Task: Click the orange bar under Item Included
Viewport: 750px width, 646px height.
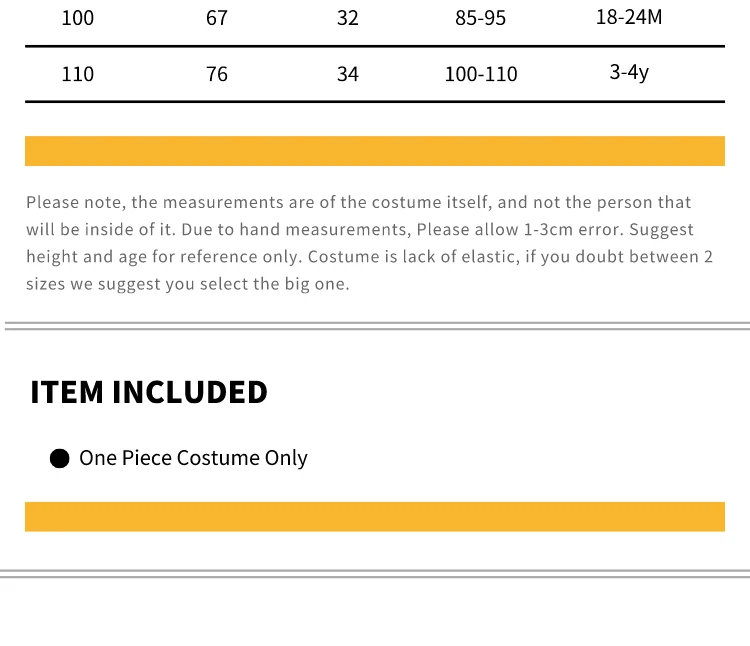Action: (375, 517)
